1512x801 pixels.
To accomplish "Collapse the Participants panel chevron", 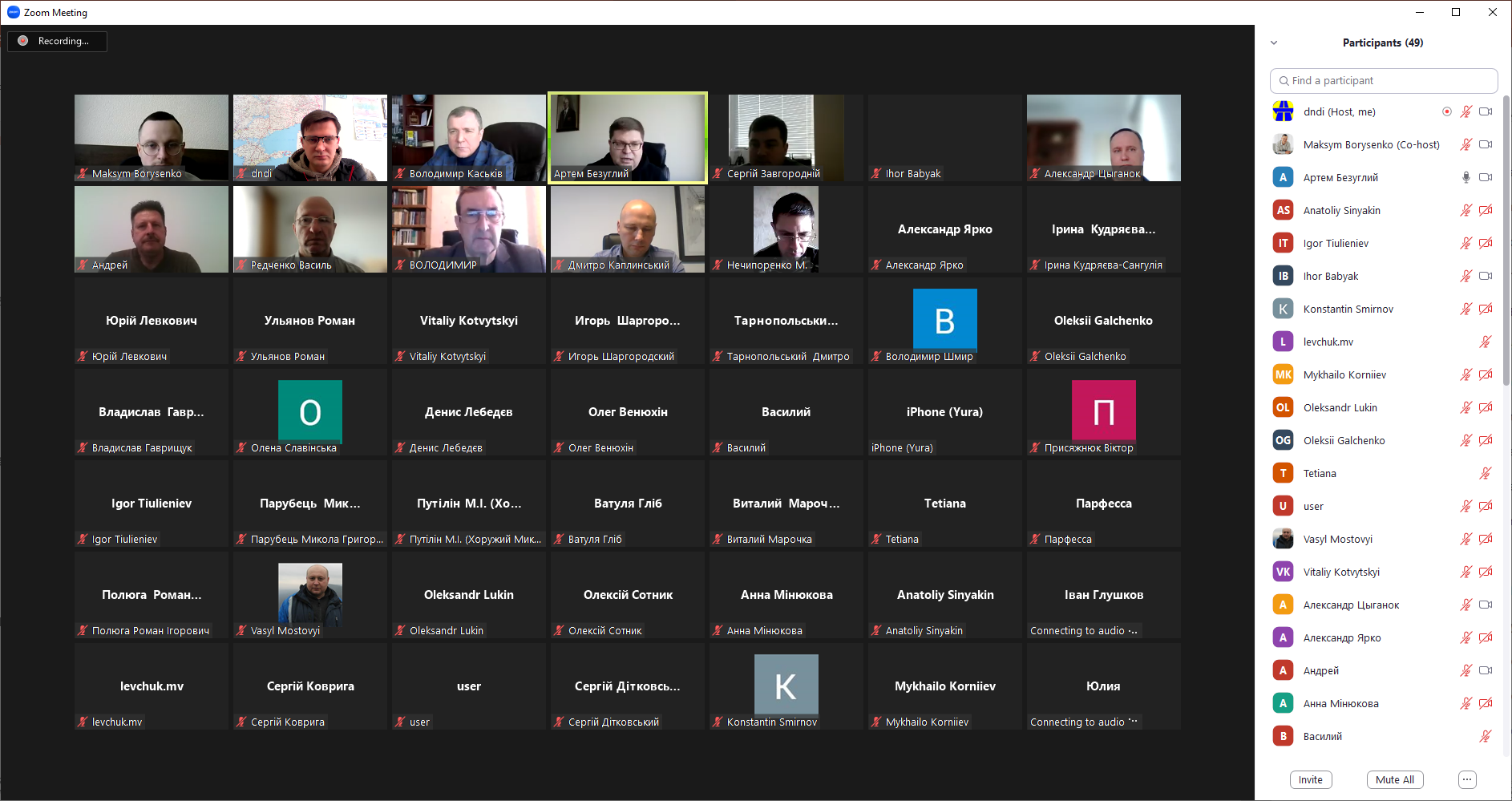I will tap(1274, 42).
